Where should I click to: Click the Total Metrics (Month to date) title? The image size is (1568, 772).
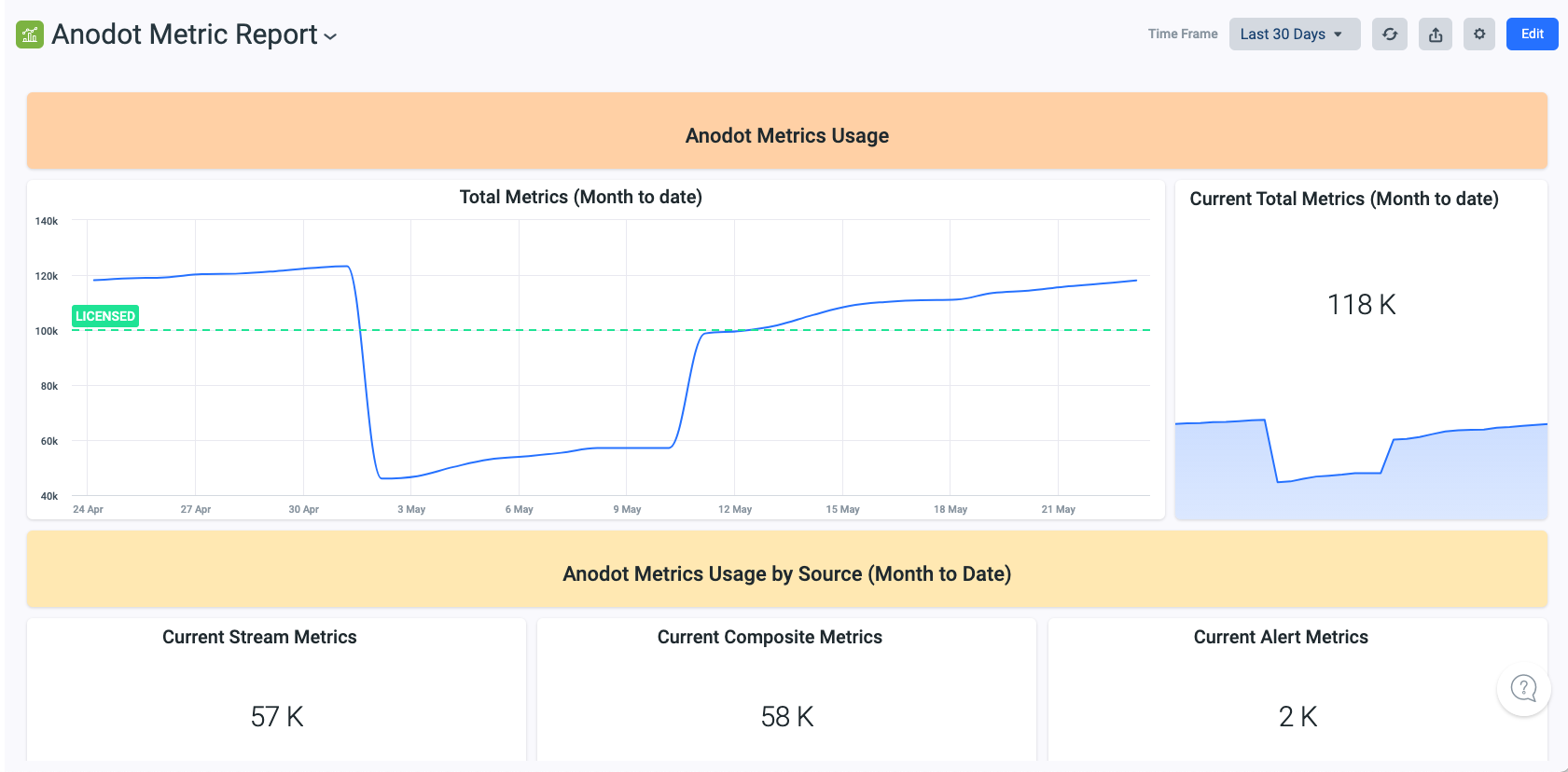580,197
